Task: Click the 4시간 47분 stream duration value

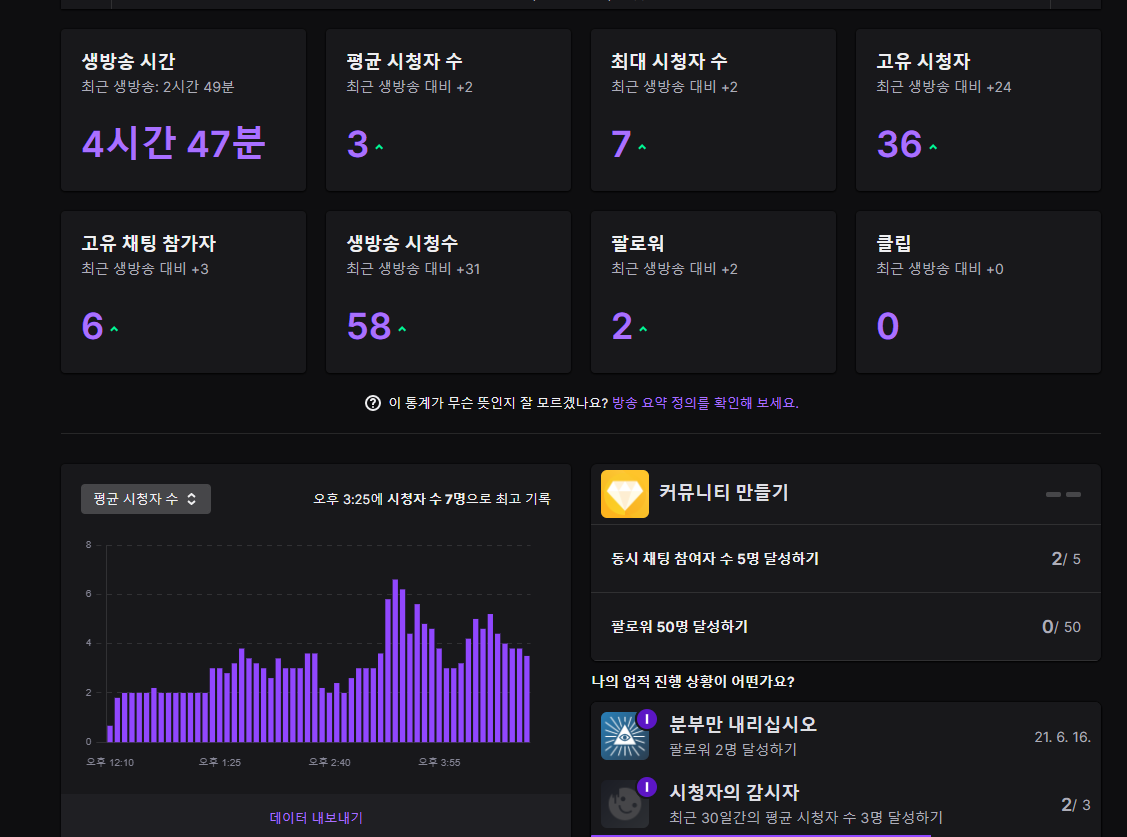Action: point(173,143)
